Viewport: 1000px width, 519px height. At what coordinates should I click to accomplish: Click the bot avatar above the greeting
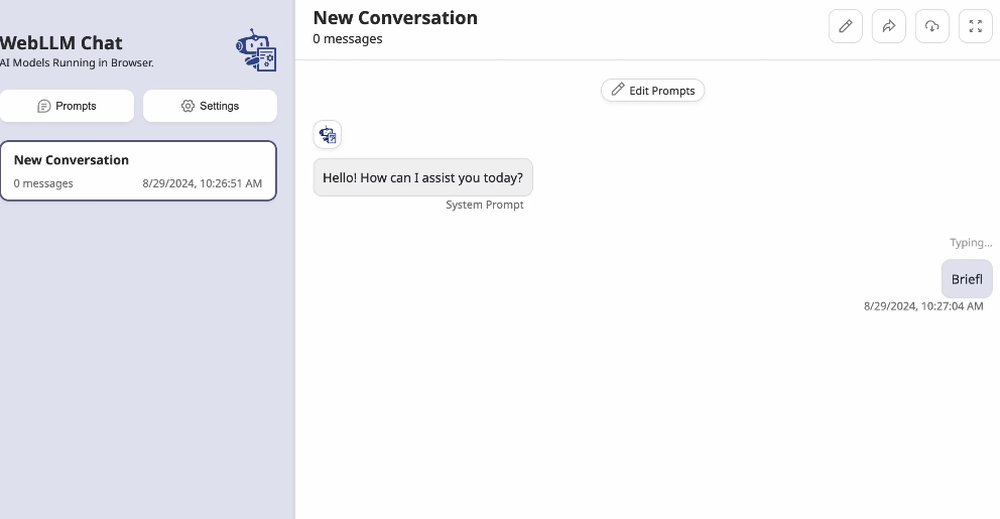pos(327,135)
